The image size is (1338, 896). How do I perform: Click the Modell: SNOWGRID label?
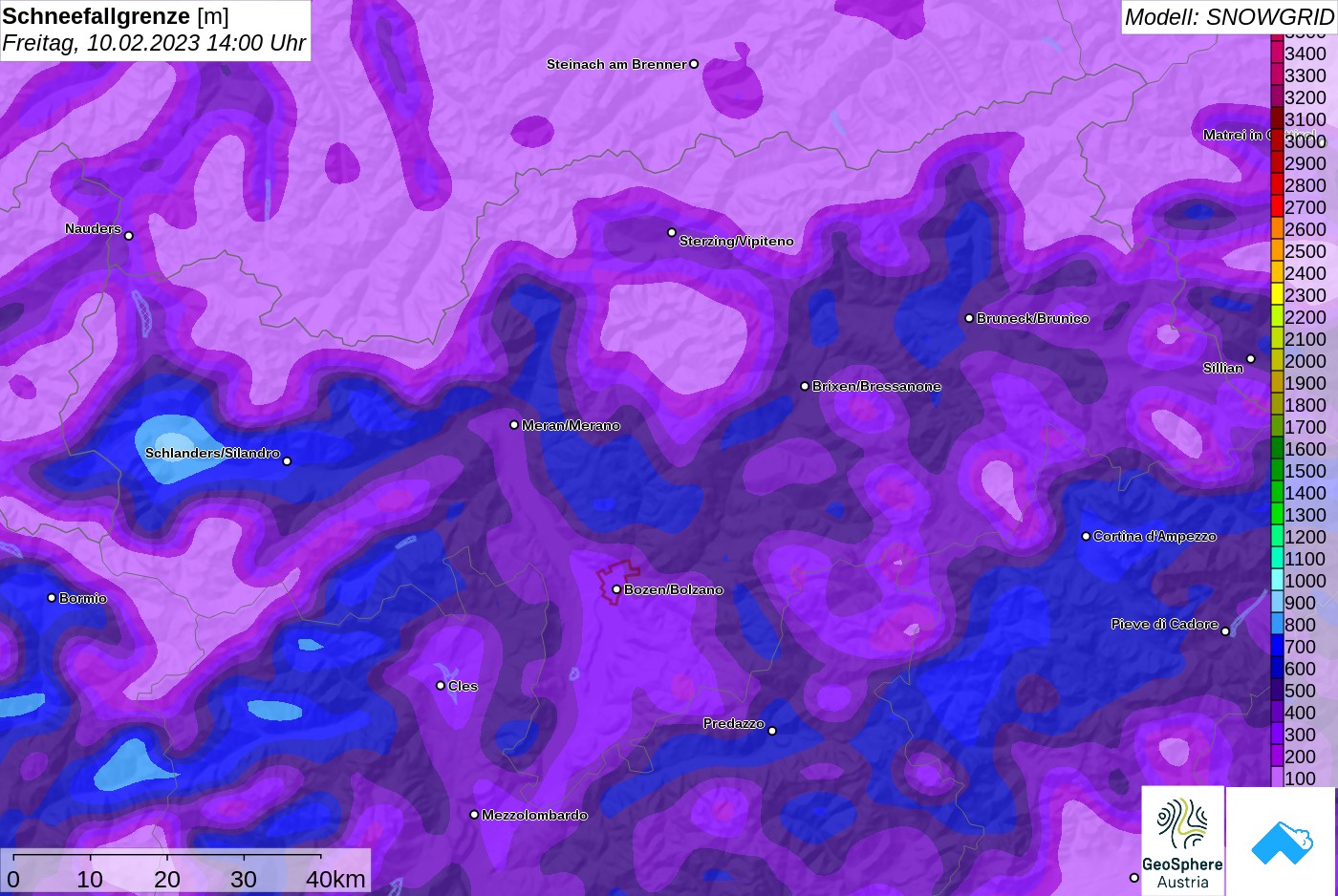[1229, 17]
